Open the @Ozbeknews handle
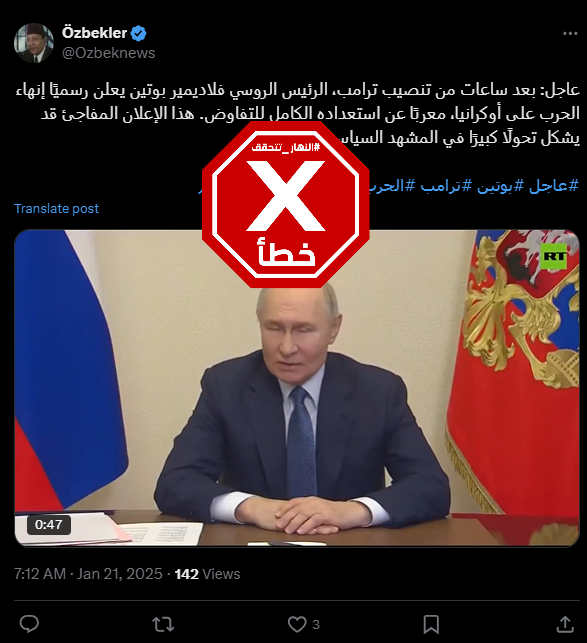587x643 pixels. coord(108,53)
